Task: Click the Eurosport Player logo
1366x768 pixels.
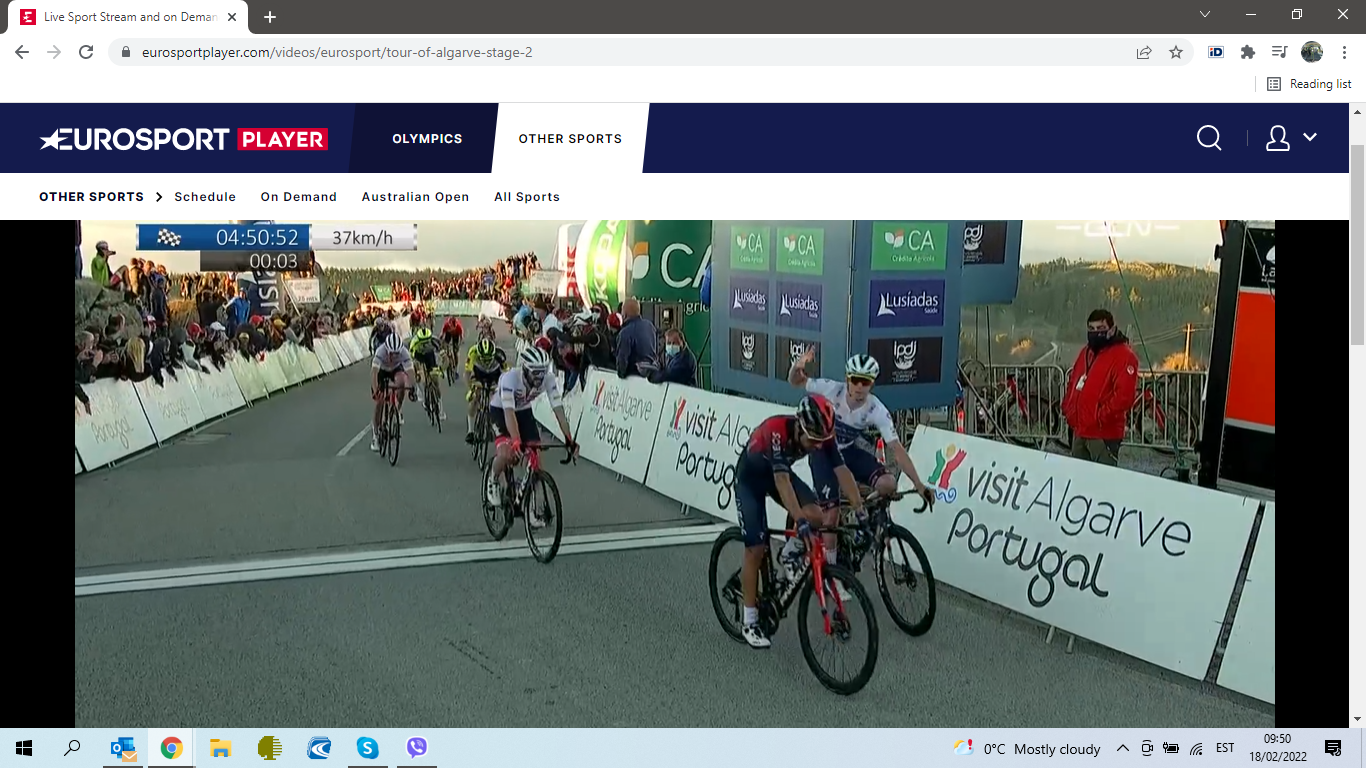Action: 183,139
